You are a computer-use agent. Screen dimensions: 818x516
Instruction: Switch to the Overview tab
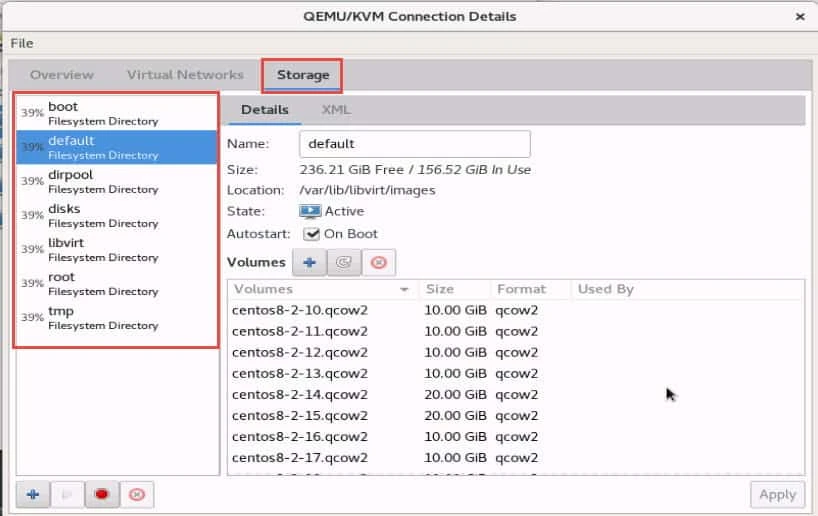(x=62, y=75)
